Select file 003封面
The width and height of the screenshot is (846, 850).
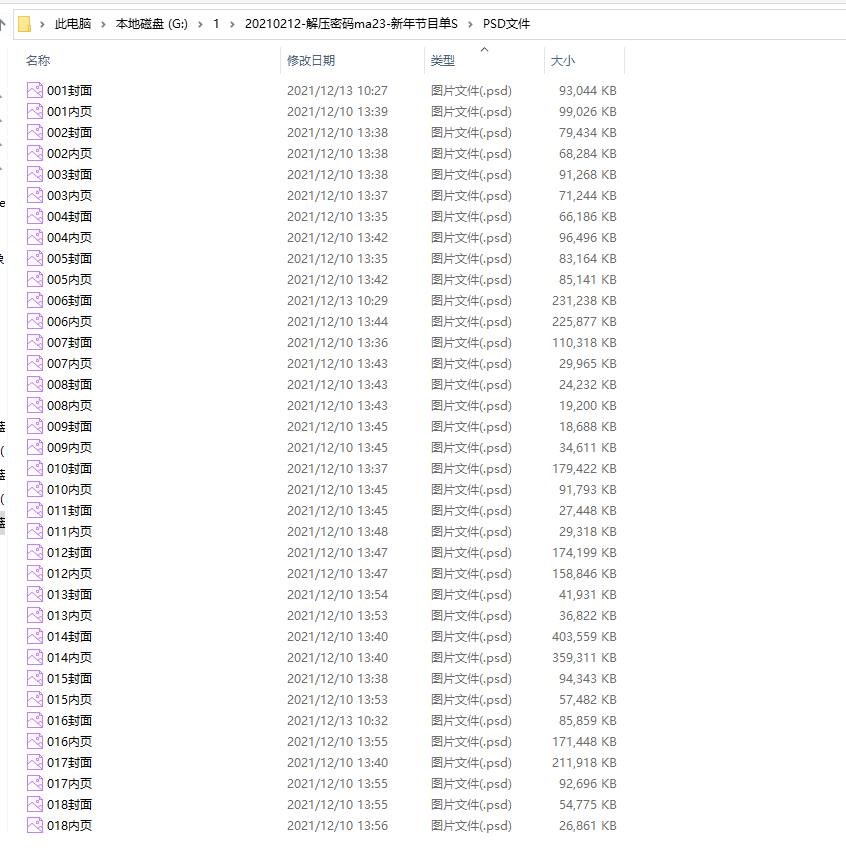point(69,175)
